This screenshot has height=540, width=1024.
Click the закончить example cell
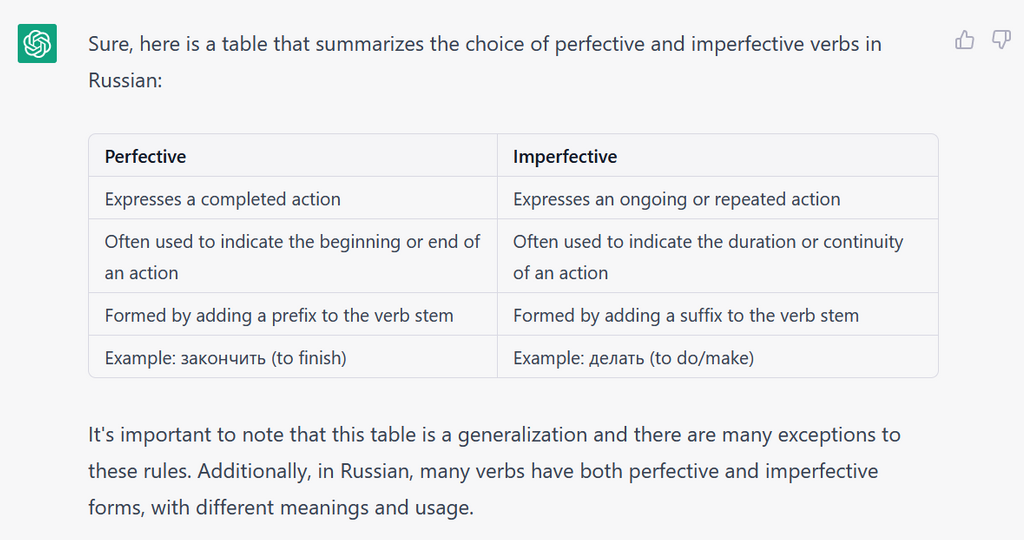[226, 357]
